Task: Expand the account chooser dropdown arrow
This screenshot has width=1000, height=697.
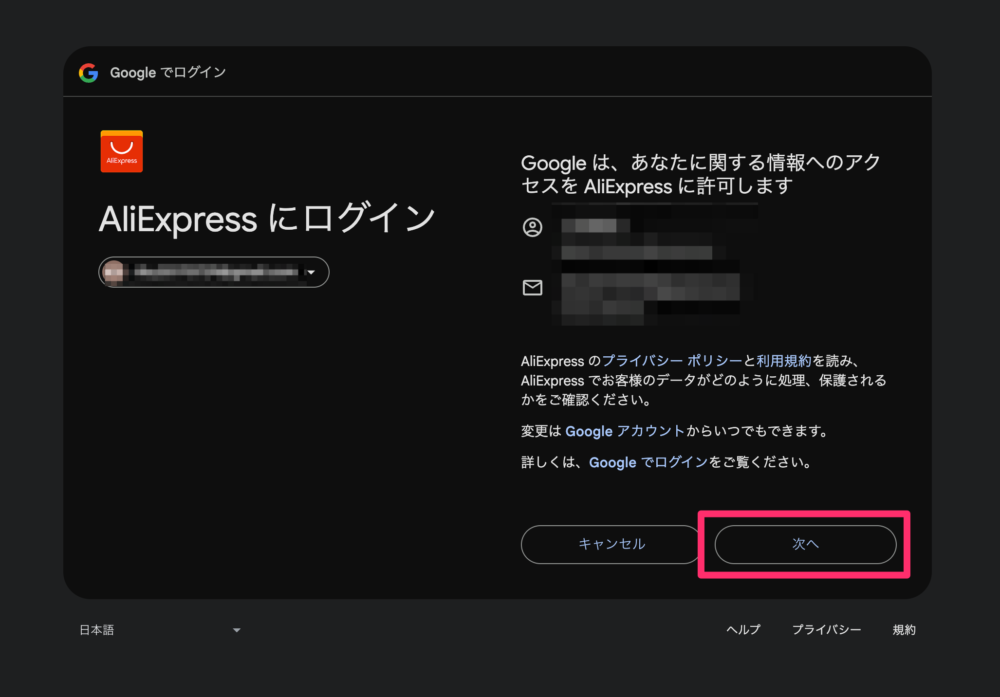Action: (x=311, y=272)
